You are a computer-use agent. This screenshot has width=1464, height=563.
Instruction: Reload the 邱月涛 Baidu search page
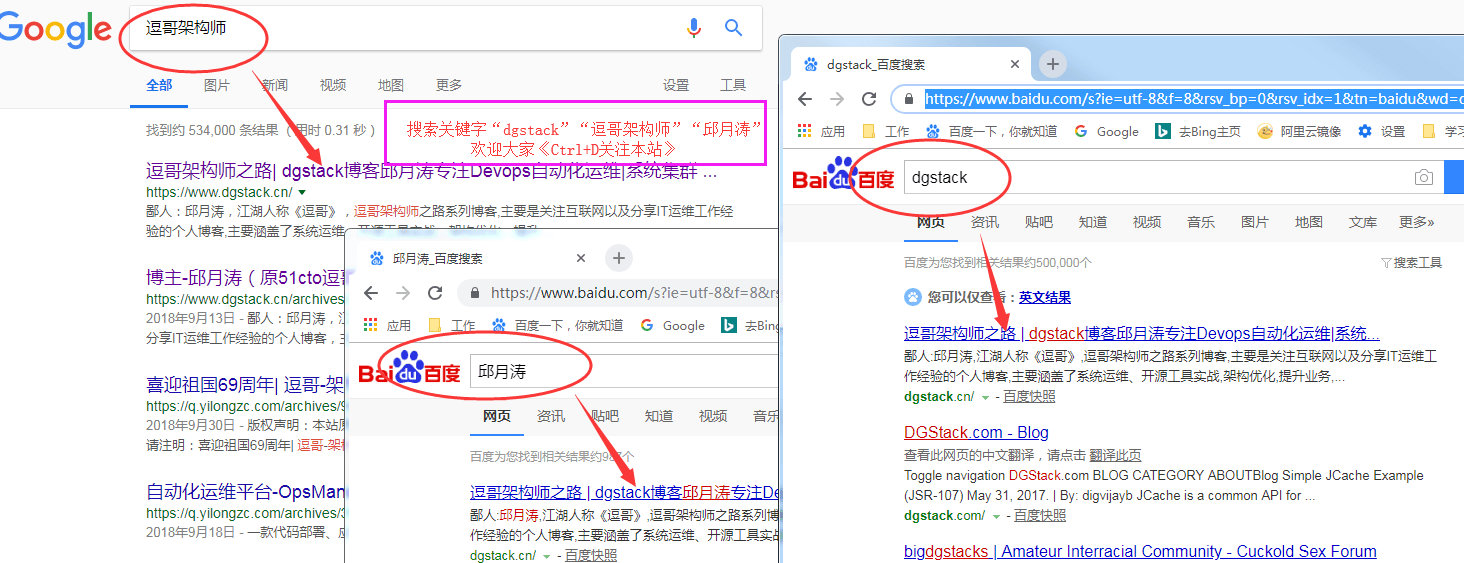(435, 293)
